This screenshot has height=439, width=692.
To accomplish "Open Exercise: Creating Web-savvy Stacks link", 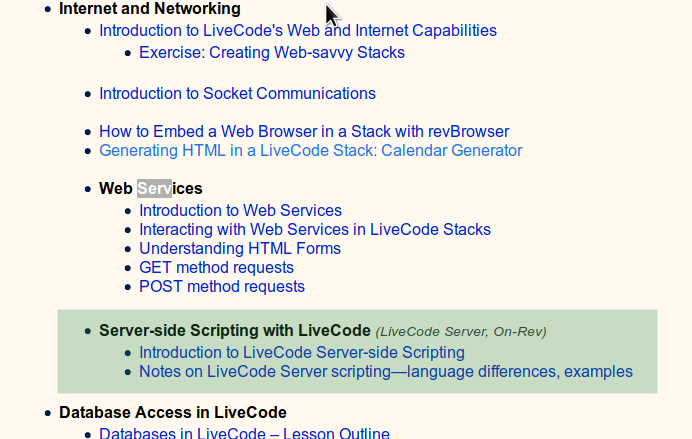I will pyautogui.click(x=271, y=52).
